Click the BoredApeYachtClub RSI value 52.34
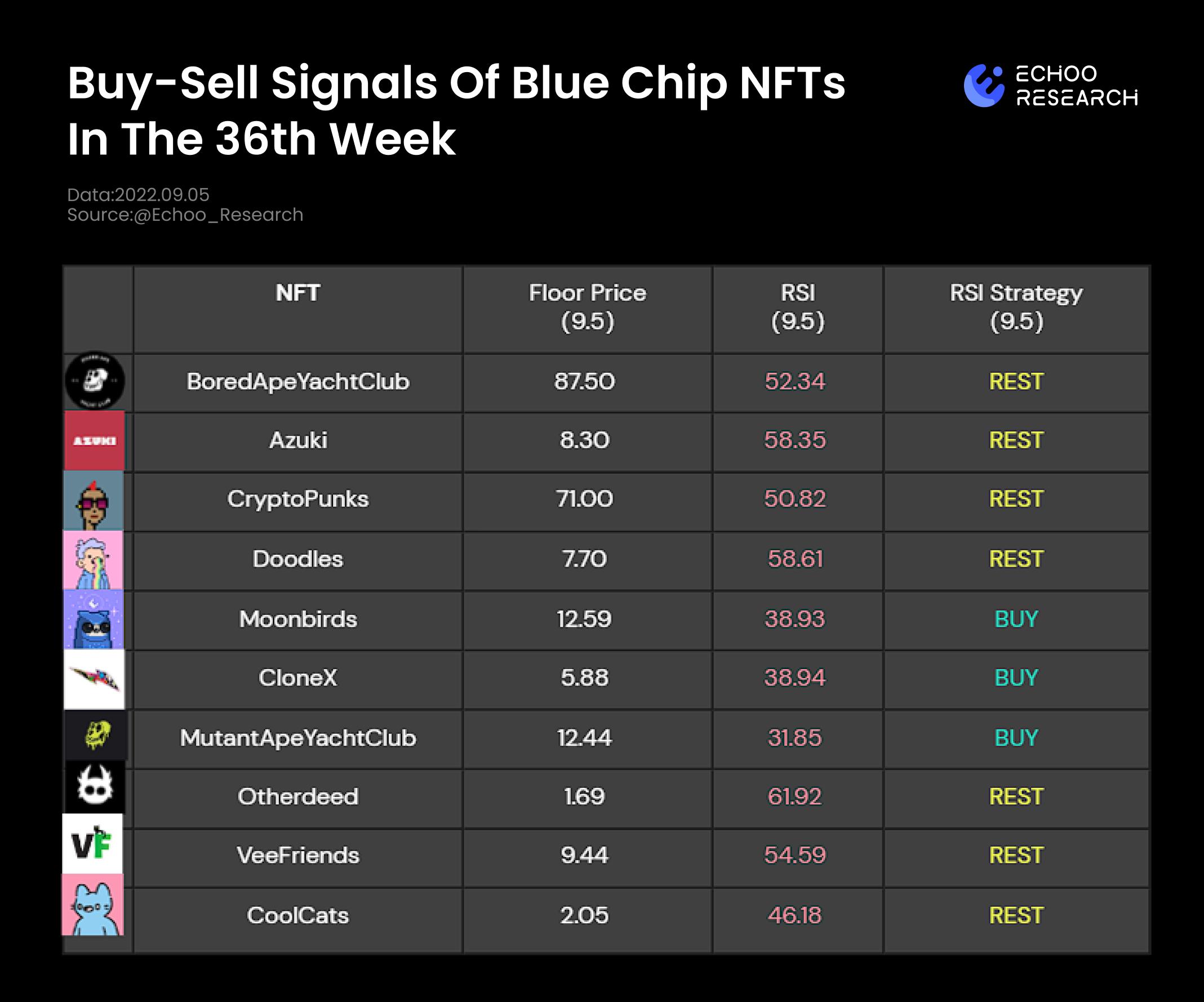This screenshot has width=1204, height=1002. point(794,382)
